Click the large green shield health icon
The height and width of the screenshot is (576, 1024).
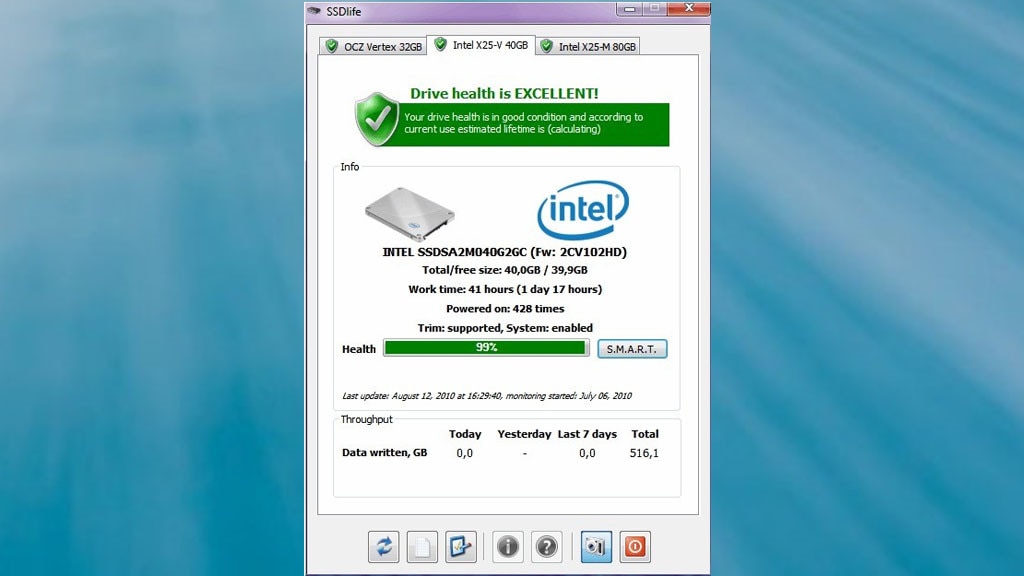pos(377,119)
